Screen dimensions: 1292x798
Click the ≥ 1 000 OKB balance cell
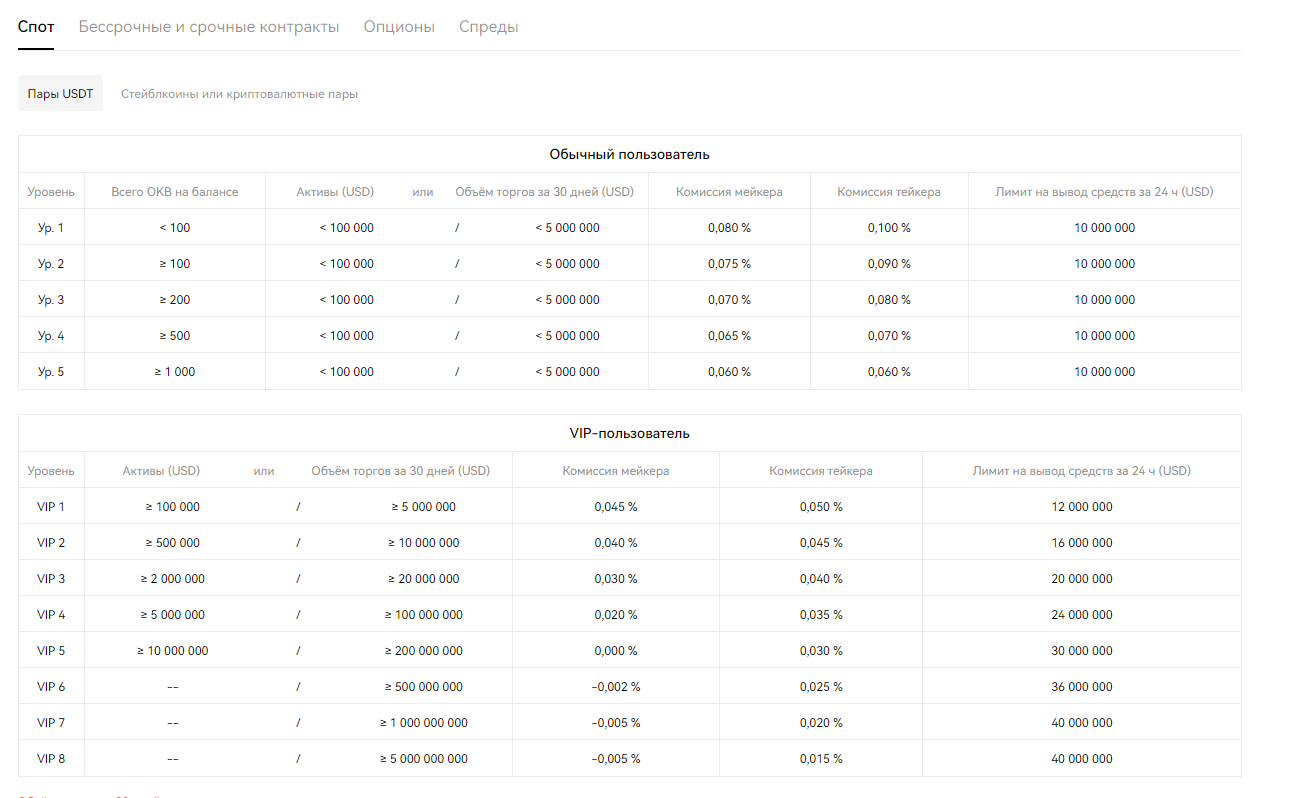(x=175, y=372)
